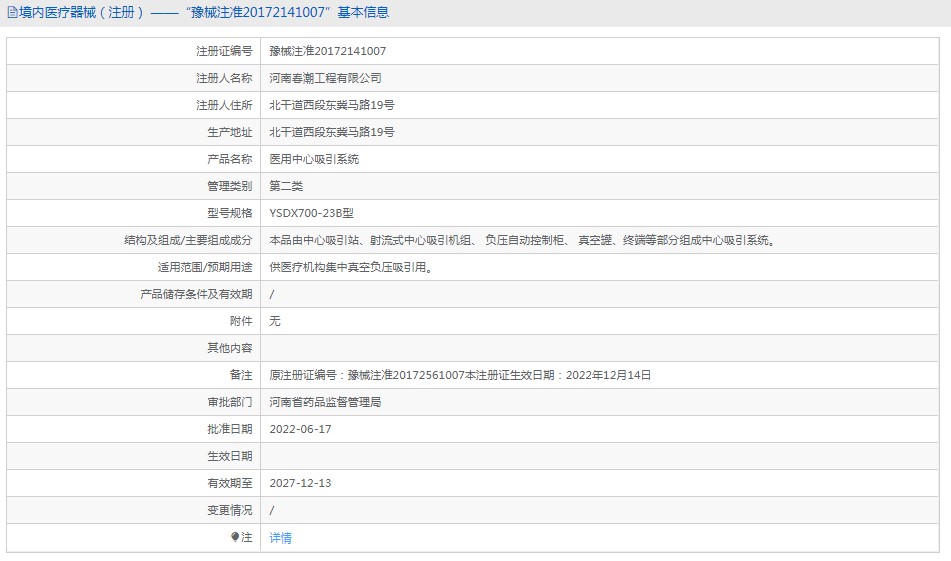Click the 生产地址 label
The height and width of the screenshot is (561, 951).
pos(230,132)
